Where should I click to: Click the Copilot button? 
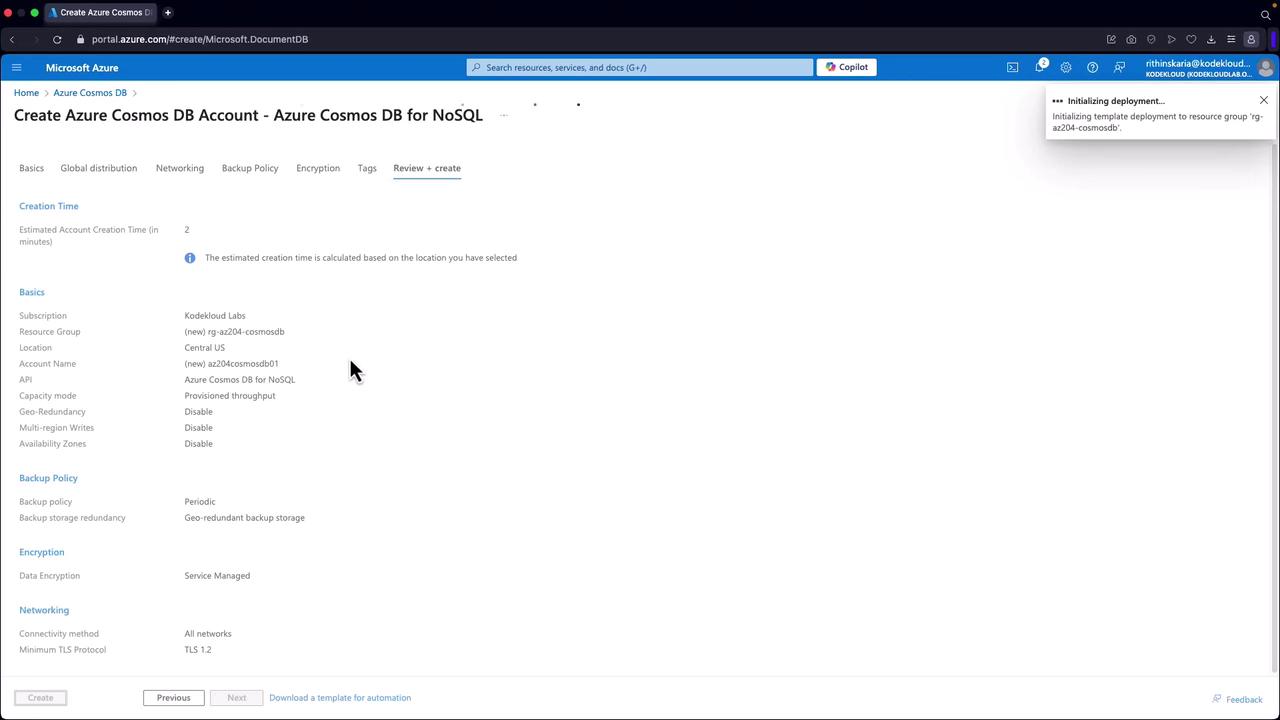(847, 67)
